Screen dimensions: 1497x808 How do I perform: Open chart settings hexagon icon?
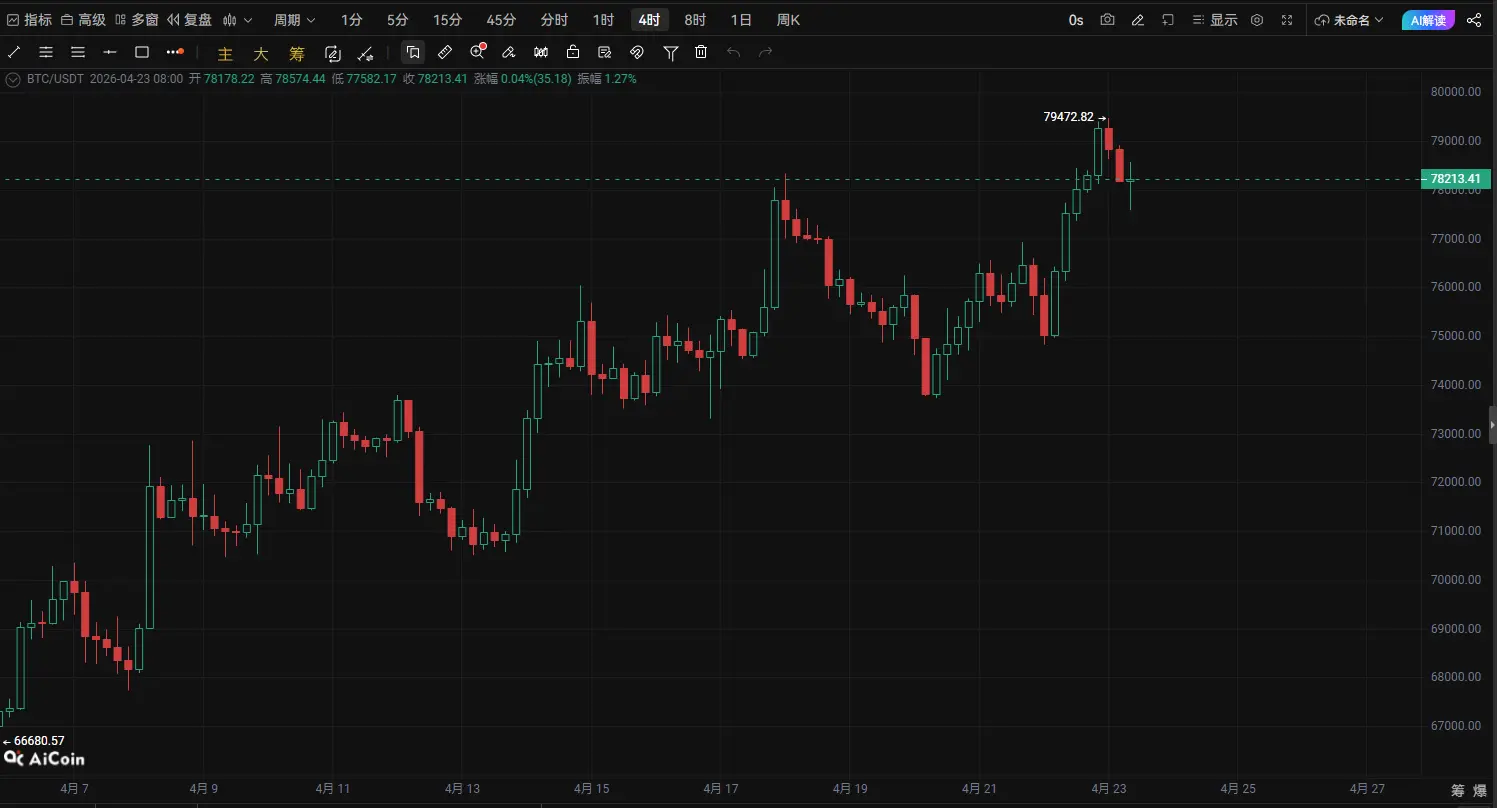point(1257,20)
